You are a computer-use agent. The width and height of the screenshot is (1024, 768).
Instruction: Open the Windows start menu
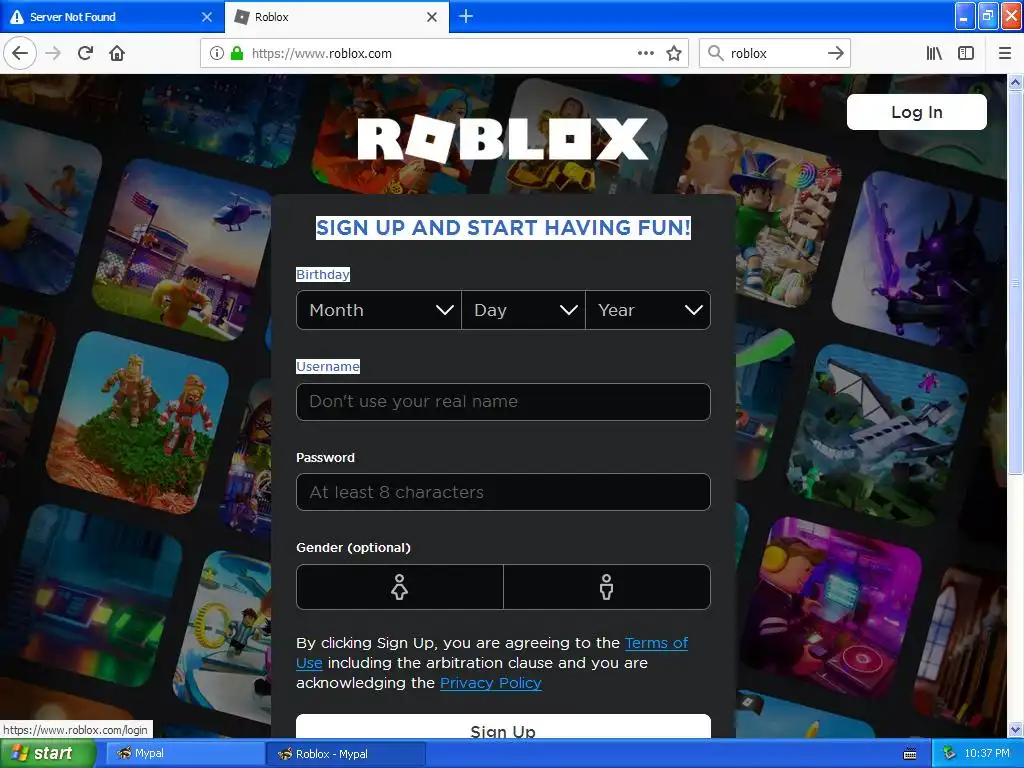[x=47, y=753]
